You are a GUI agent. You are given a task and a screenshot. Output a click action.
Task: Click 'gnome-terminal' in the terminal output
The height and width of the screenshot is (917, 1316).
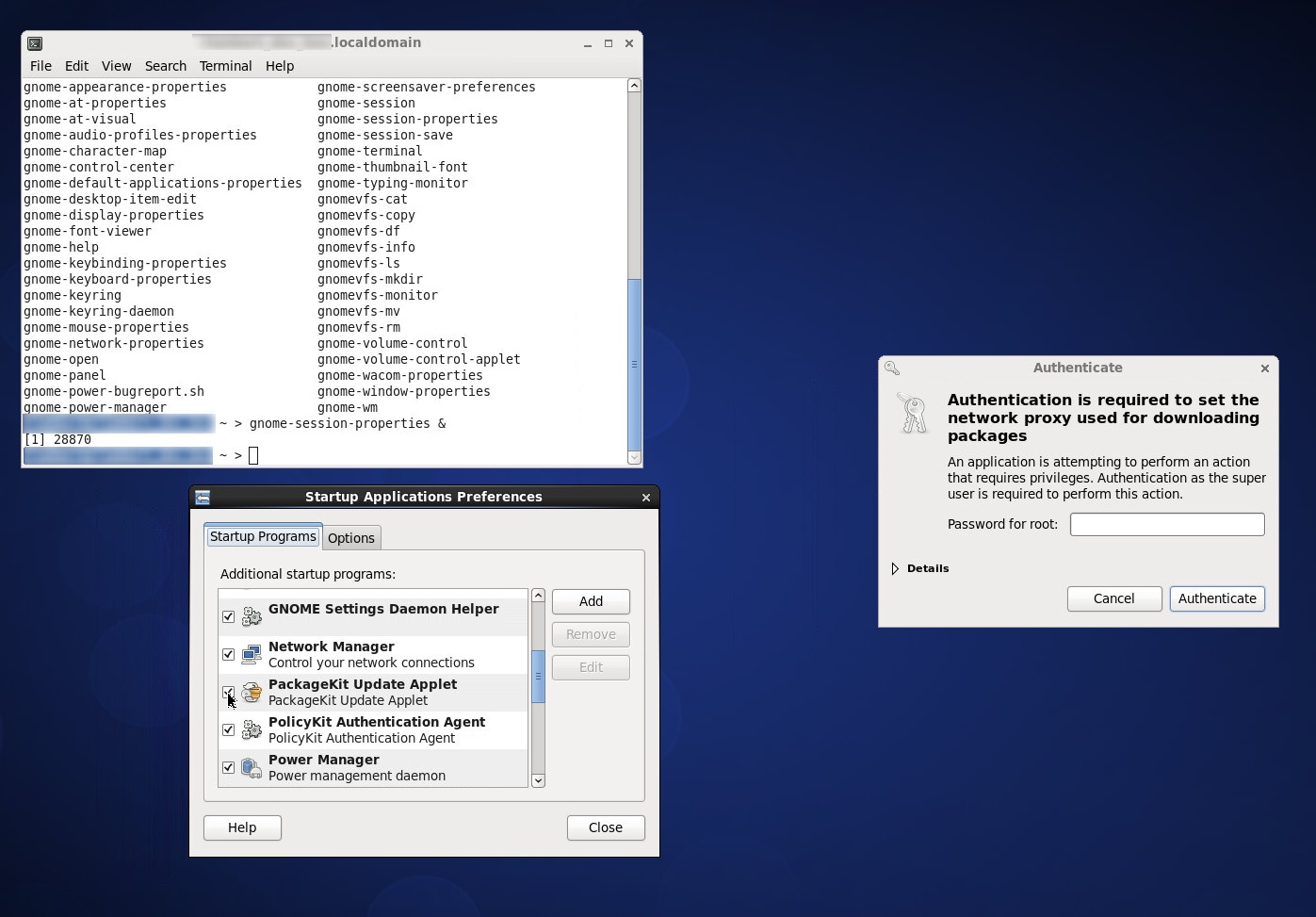click(370, 151)
